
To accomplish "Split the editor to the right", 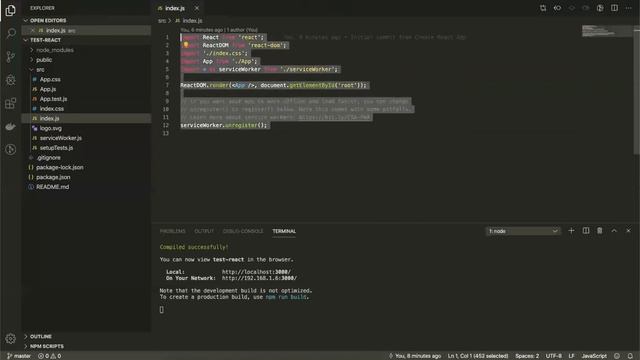I will tap(614, 8).
